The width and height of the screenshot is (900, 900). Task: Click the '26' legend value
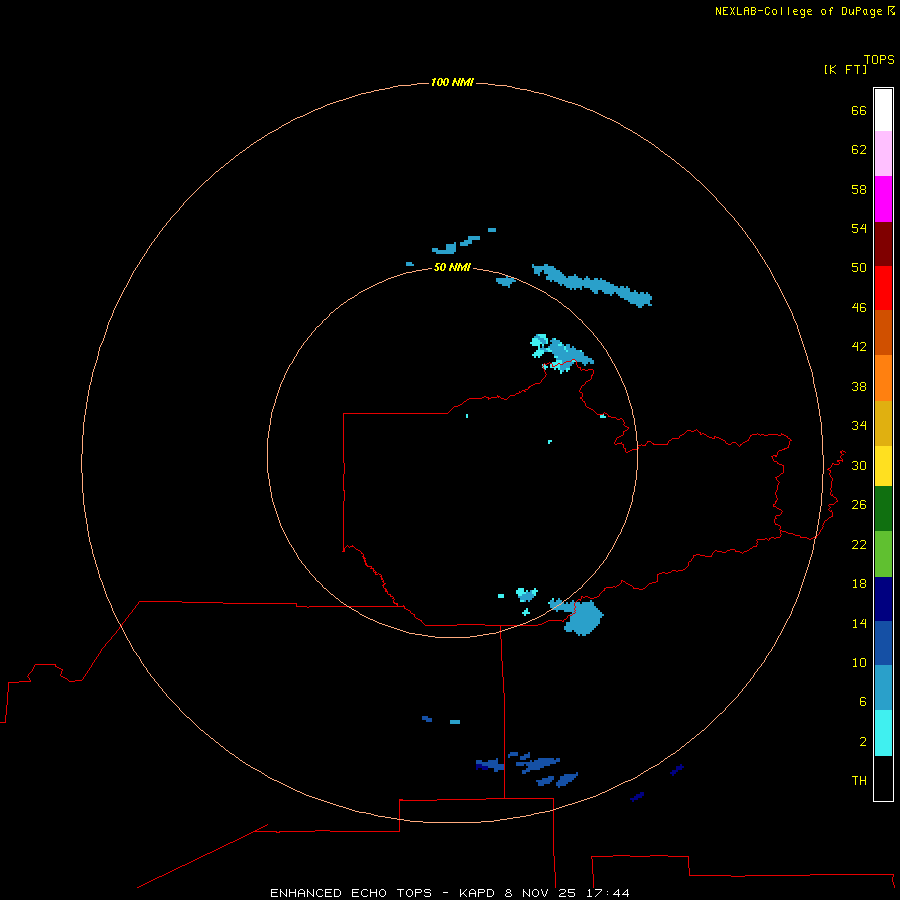[859, 504]
